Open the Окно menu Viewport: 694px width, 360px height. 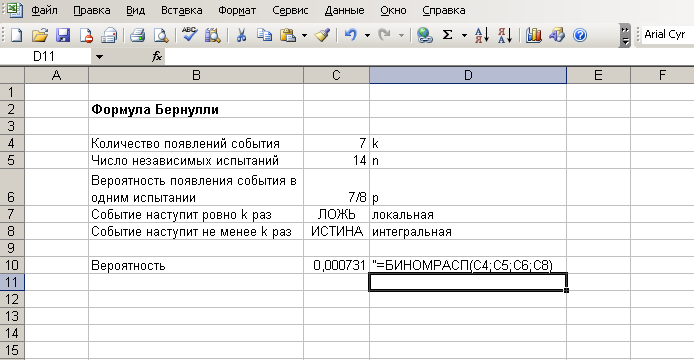coord(393,10)
